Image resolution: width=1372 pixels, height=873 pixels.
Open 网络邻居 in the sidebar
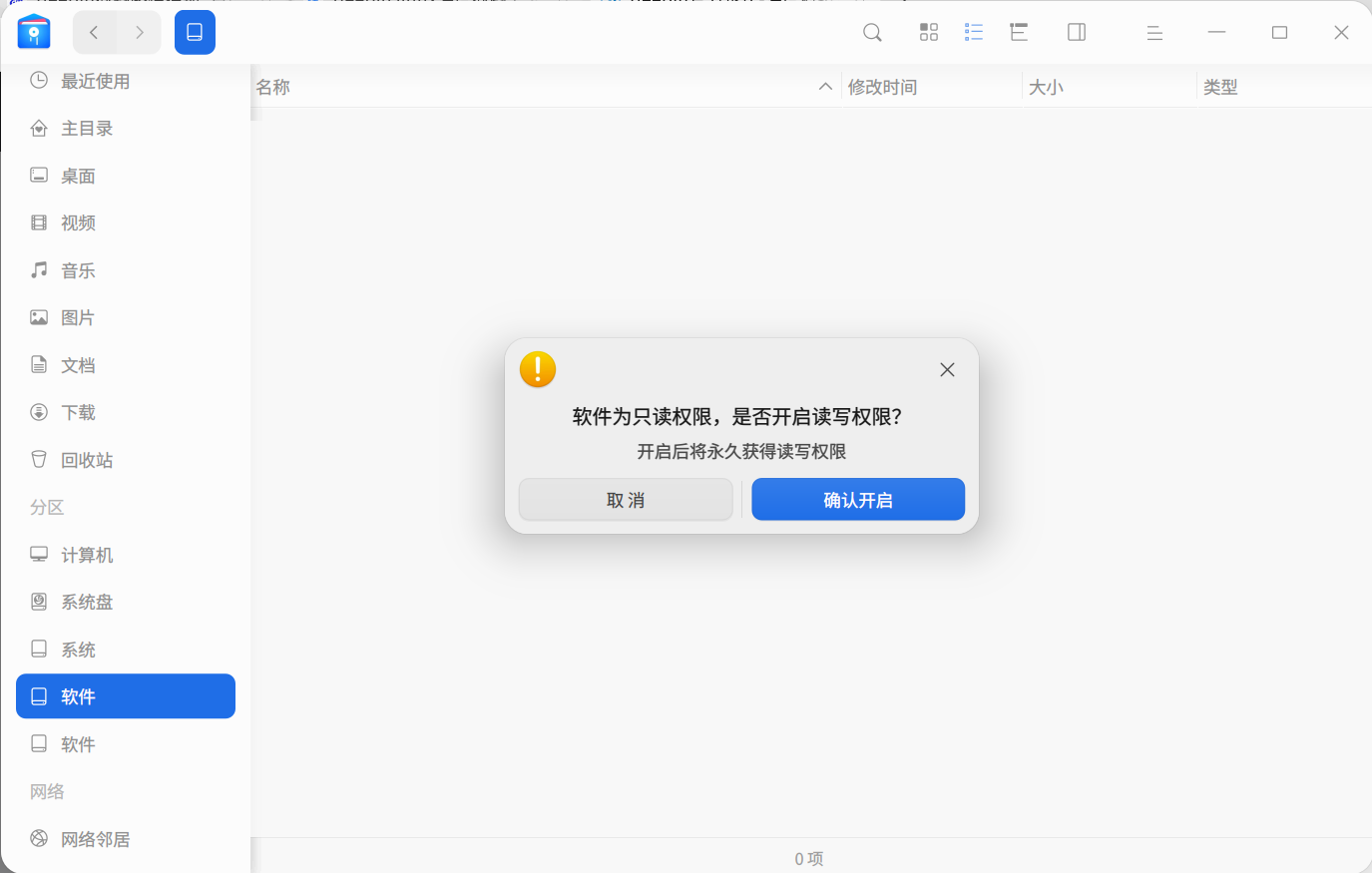click(126, 839)
